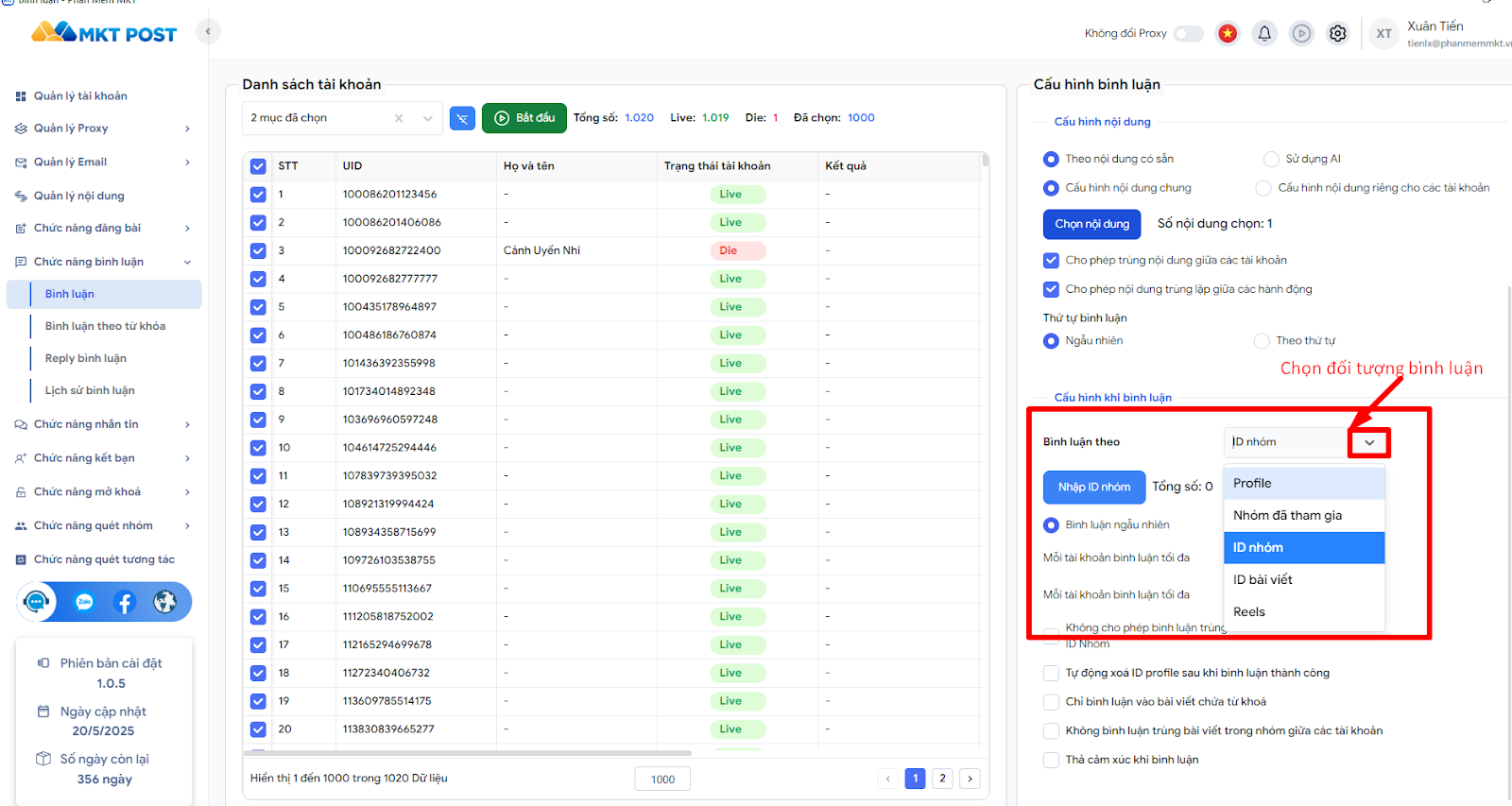Screen dimensions: 1512x806
Task: Check Thả cảm xúc khi bình luận
Action: tap(1051, 760)
